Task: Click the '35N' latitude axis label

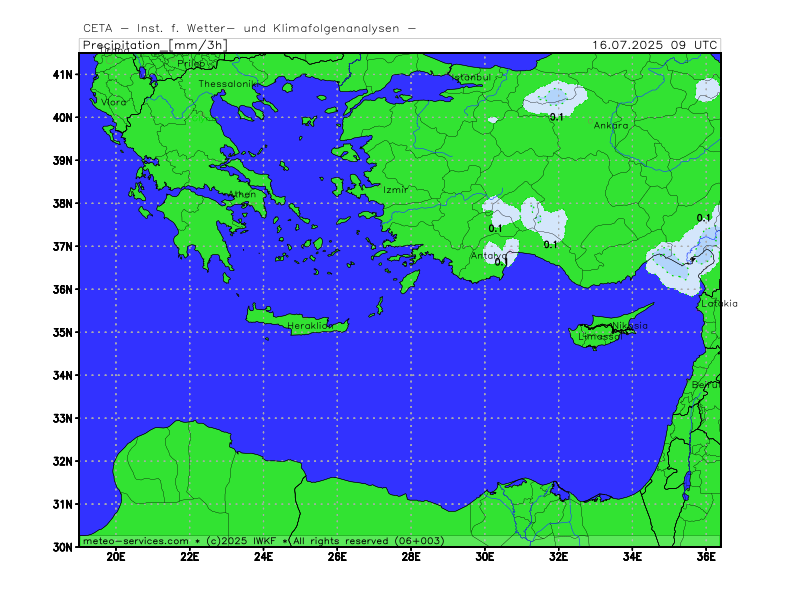Action: [62, 332]
